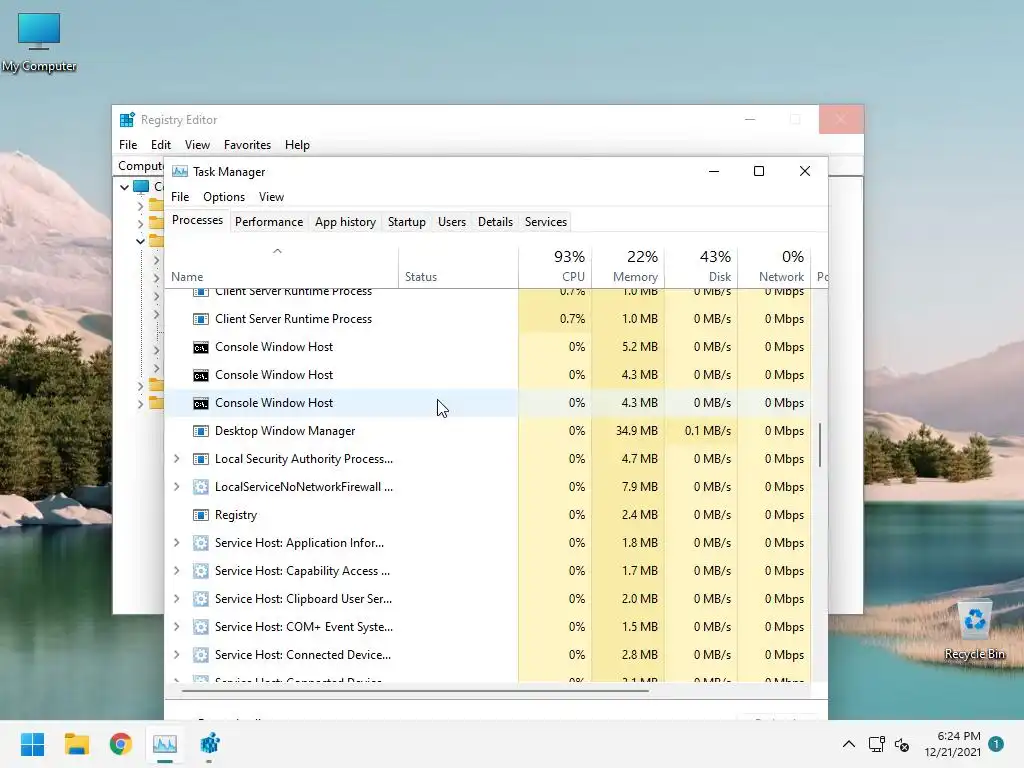
Task: Sort by Memory column showing 22%
Action: (628, 267)
